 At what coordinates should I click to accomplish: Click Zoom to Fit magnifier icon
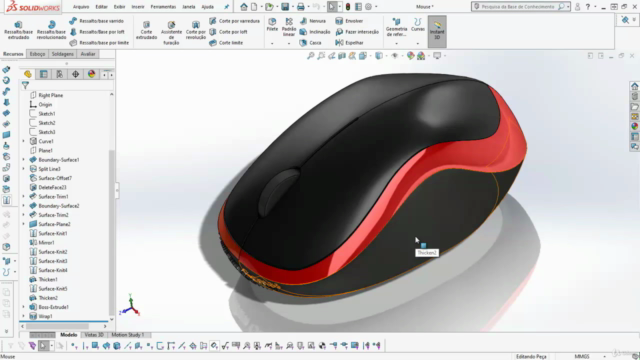click(x=311, y=56)
